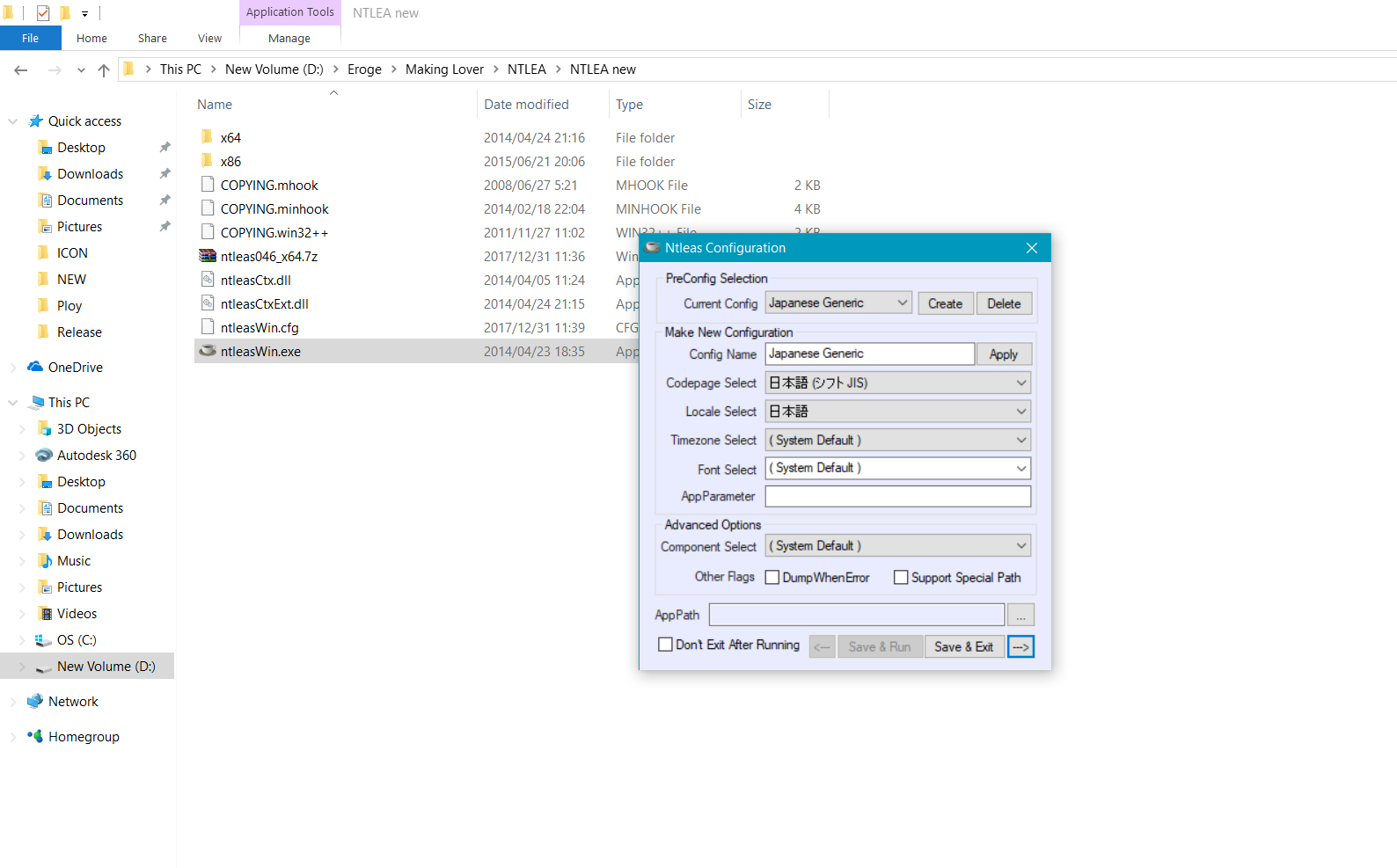Click the ntleas046_x64.7z archive icon
The width and height of the screenshot is (1397, 868).
click(208, 256)
